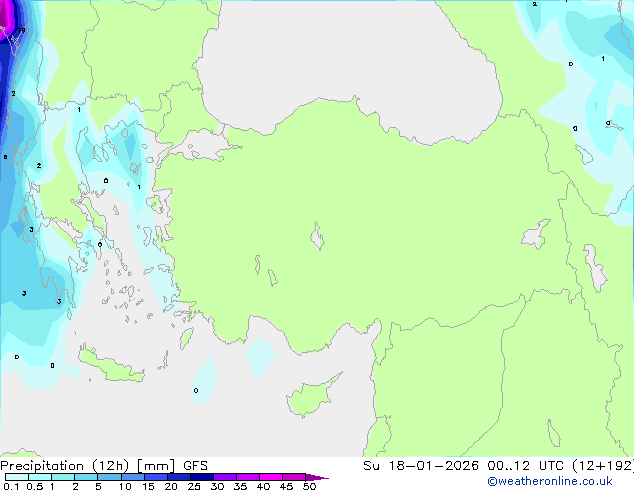Click the '0.1' legend scale value
Viewport: 634px width, 490px height.
pos(11,486)
